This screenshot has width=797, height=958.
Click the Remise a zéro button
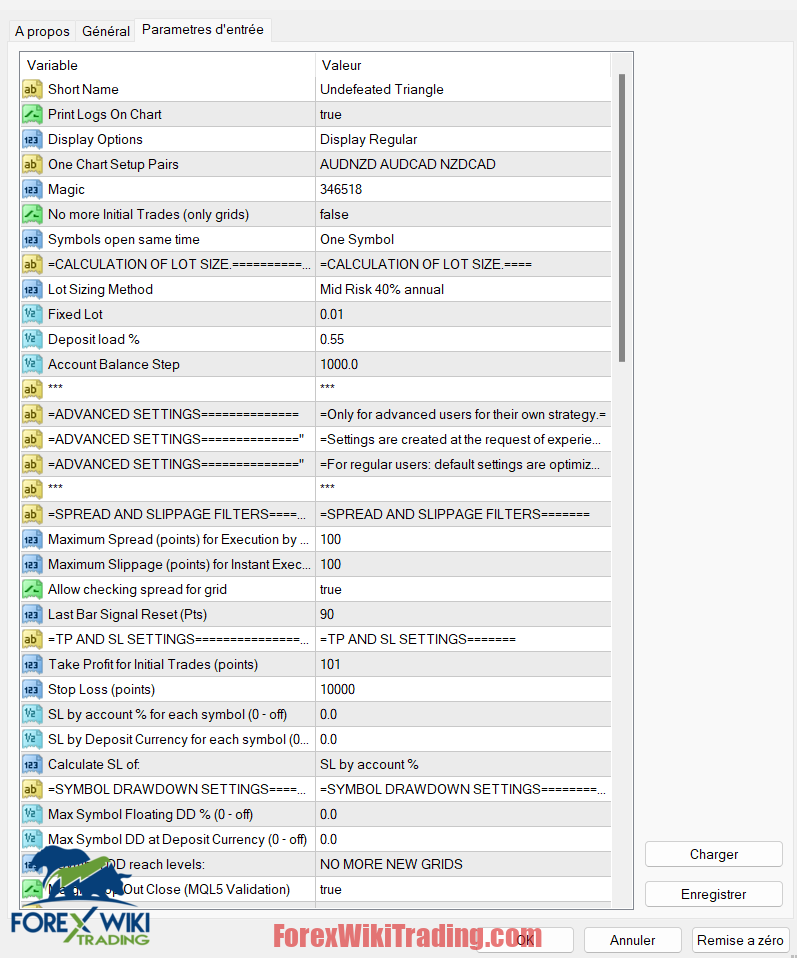740,940
